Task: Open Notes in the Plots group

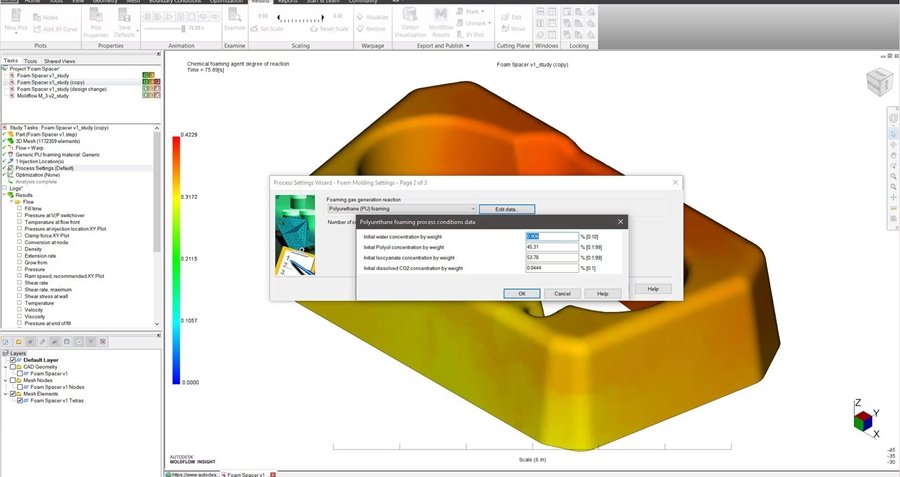Action: point(45,17)
